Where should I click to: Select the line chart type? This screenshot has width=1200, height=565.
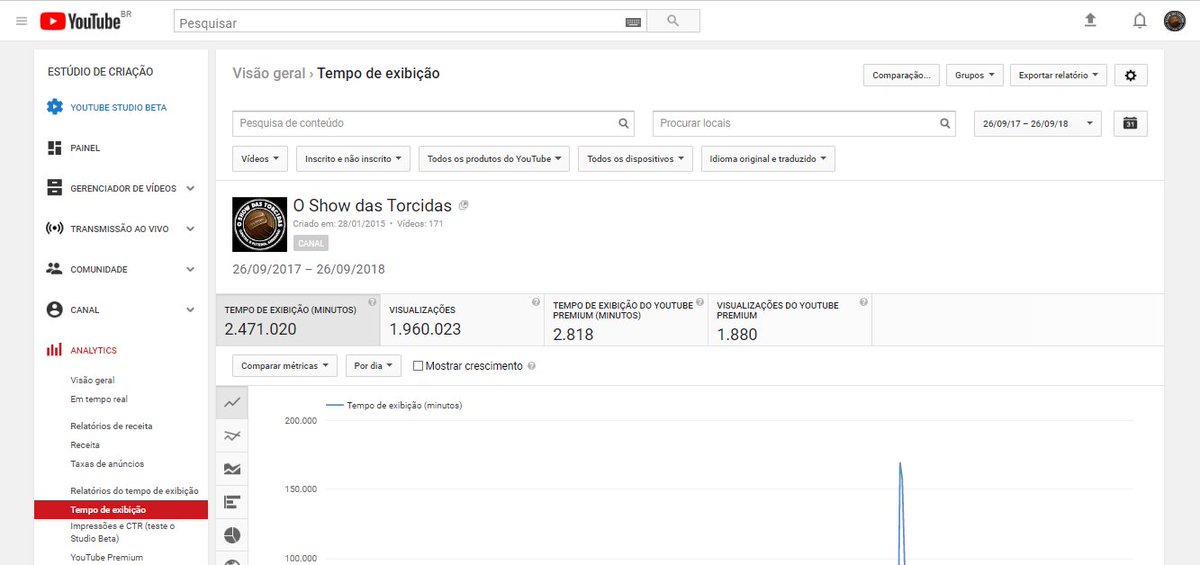coord(232,403)
